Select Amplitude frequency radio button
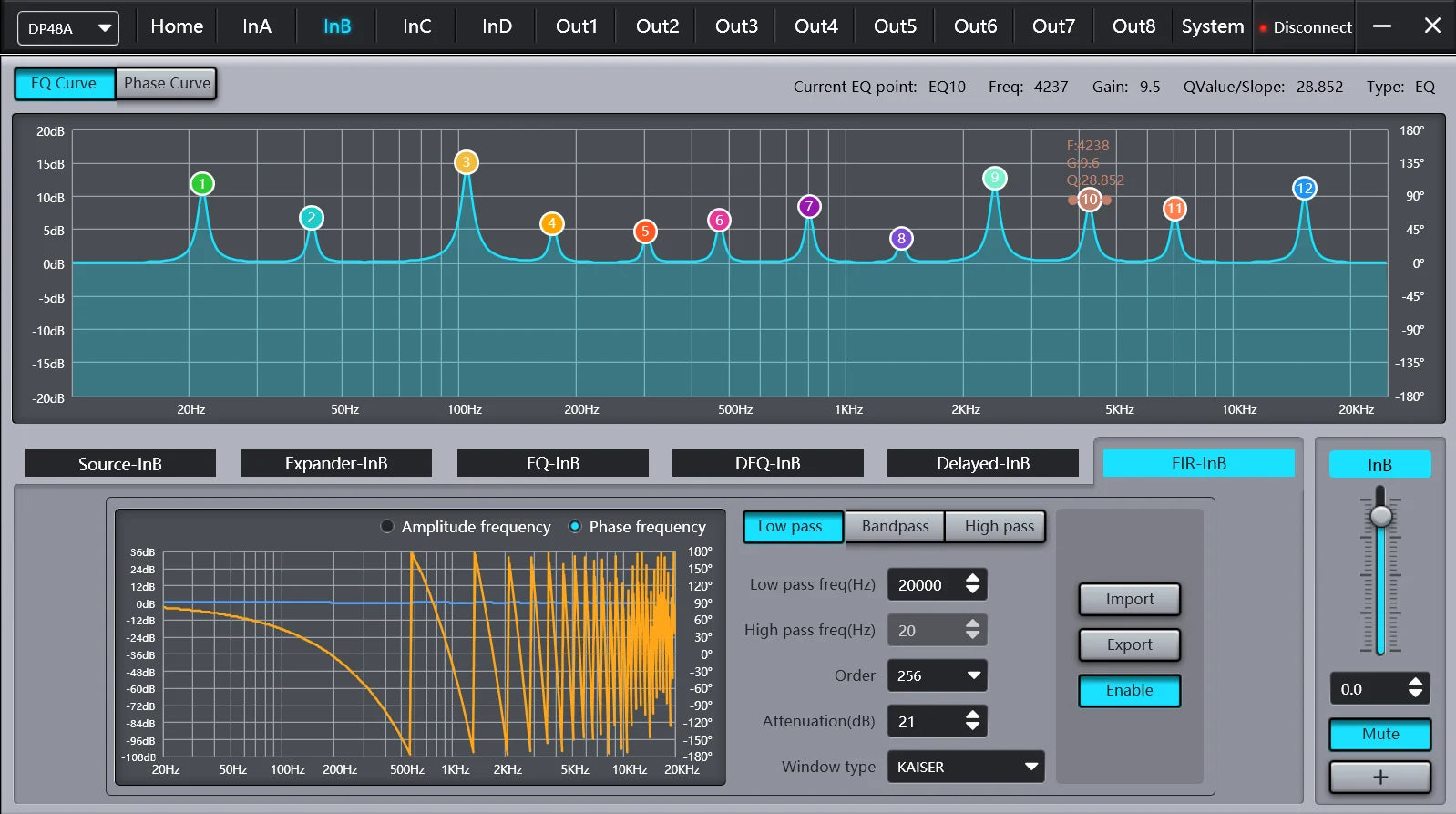This screenshot has height=814, width=1456. 387,526
